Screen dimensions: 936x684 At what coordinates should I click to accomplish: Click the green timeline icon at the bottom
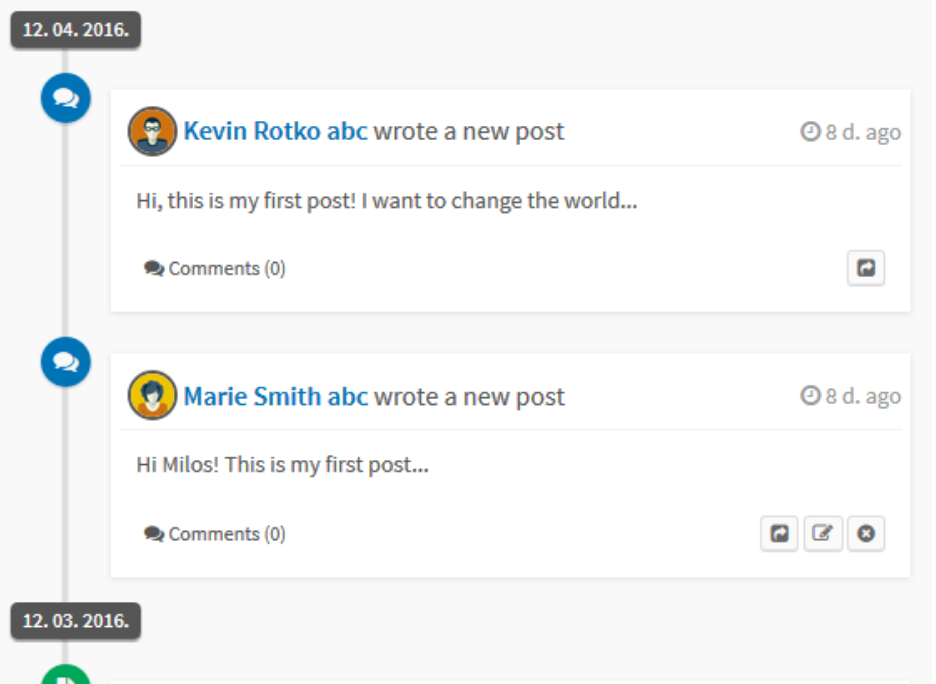[66, 677]
